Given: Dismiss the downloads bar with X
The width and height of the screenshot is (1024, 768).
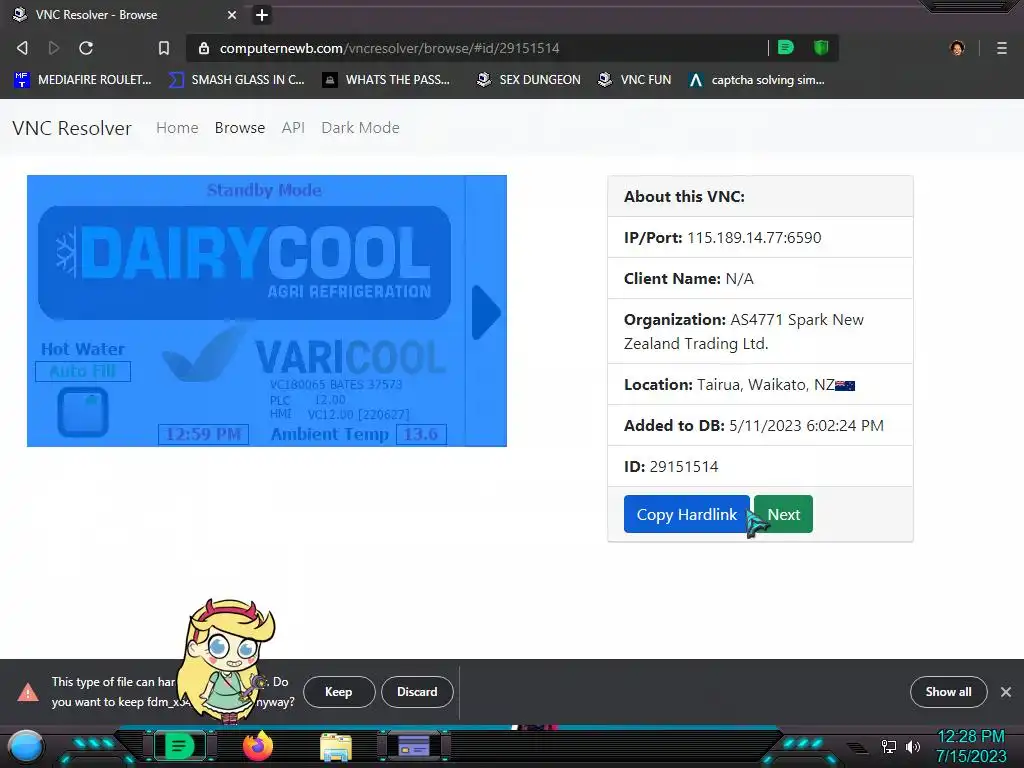Looking at the screenshot, I should pos(1006,692).
